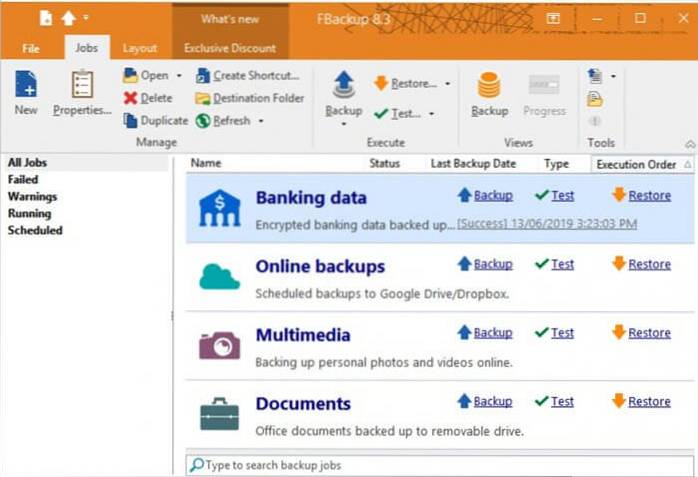The width and height of the screenshot is (698, 477).
Task: Click Restore link for Online backups
Action: tap(649, 264)
